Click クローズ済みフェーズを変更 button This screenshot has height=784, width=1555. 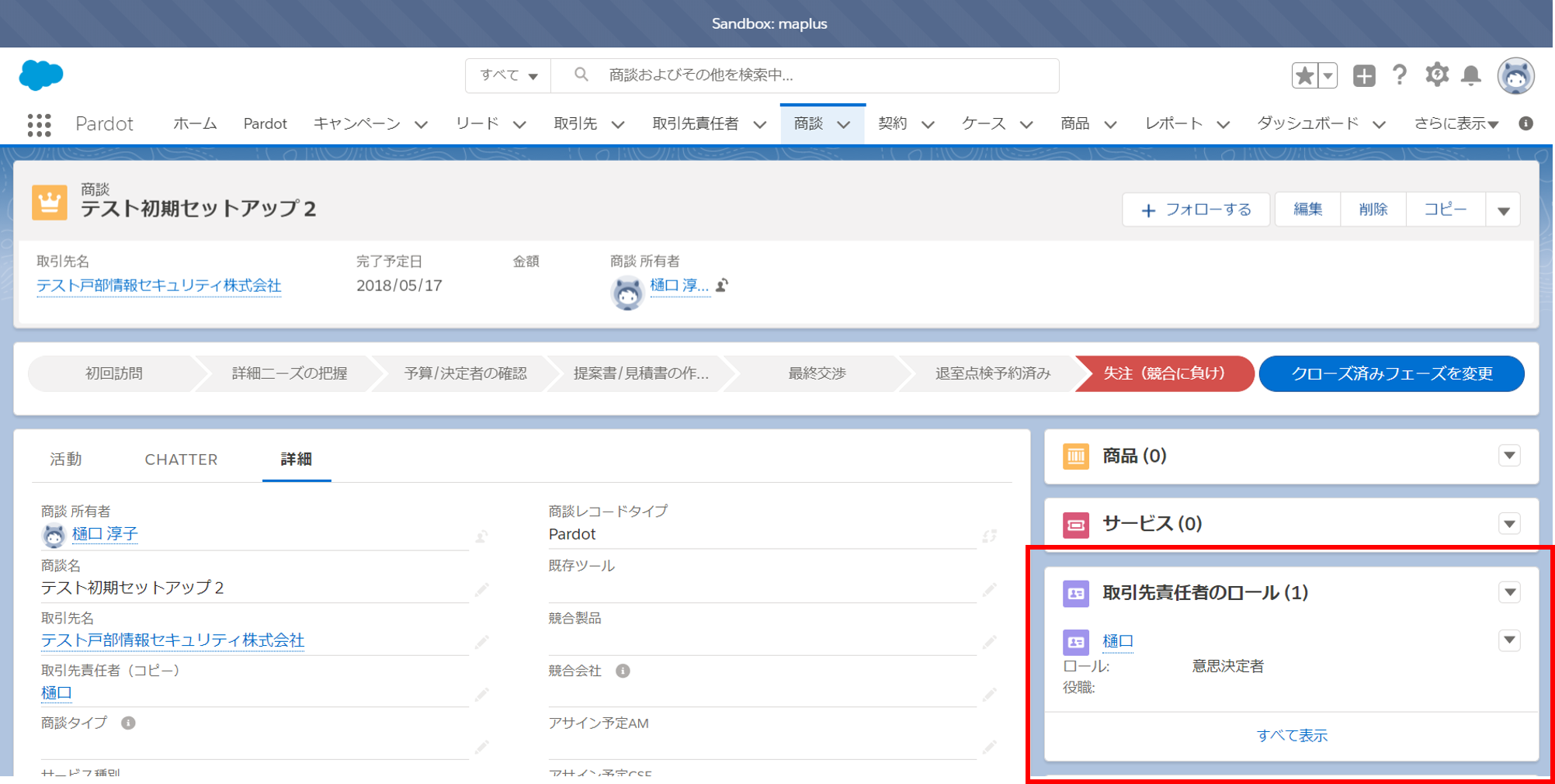point(1392,373)
